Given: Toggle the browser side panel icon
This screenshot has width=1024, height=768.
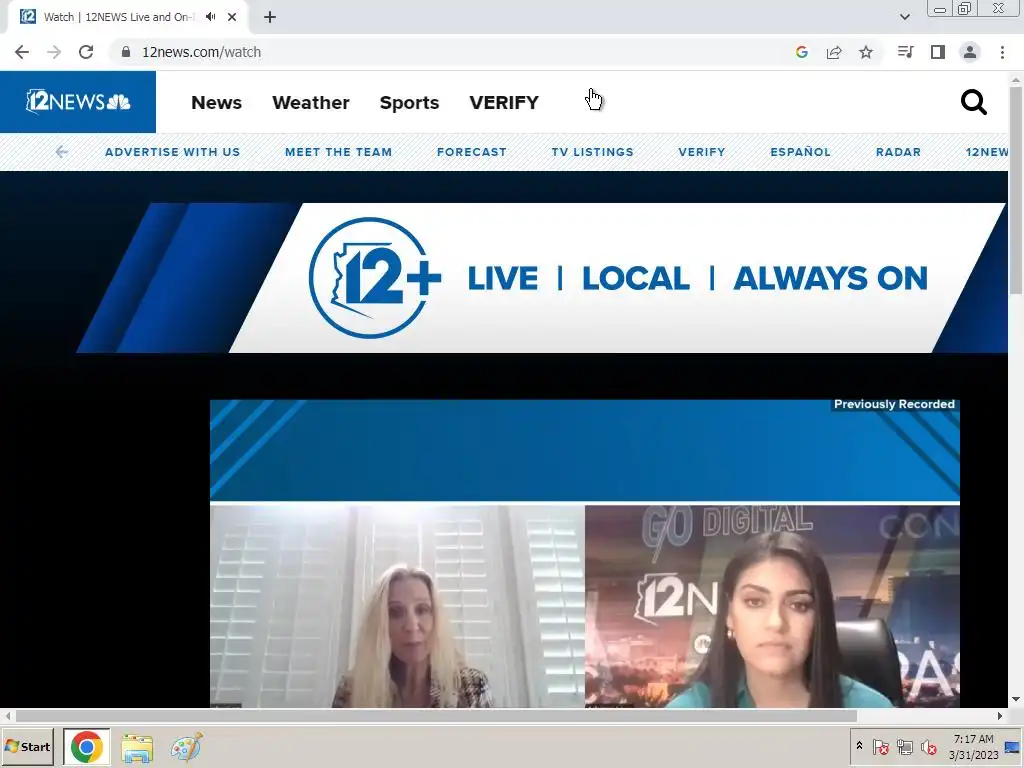Looking at the screenshot, I should (x=938, y=52).
